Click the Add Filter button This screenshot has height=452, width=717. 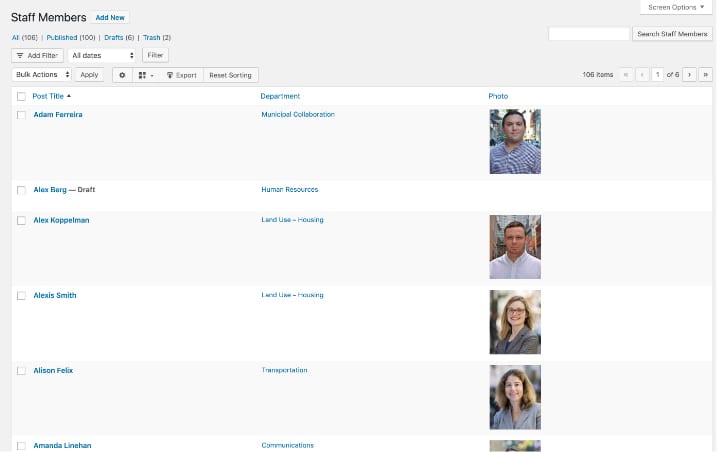(x=37, y=55)
